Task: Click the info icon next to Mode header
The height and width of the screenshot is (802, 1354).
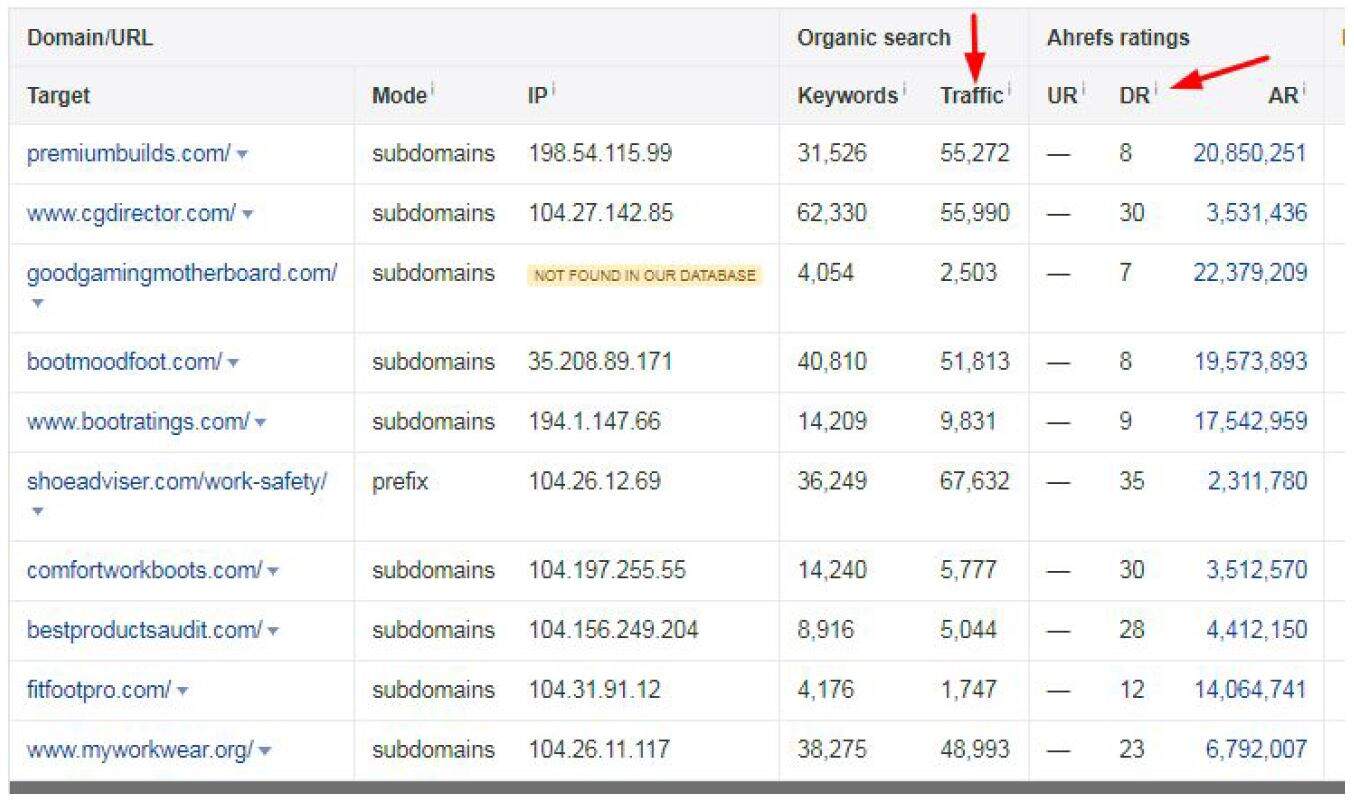Action: (x=433, y=90)
